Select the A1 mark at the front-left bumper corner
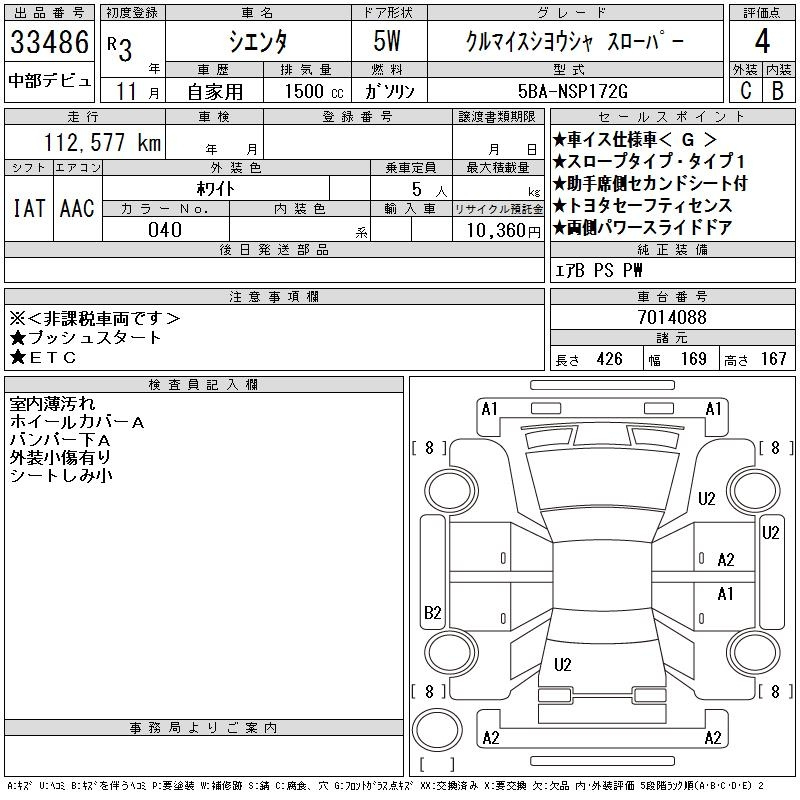This screenshot has width=800, height=800. (489, 408)
